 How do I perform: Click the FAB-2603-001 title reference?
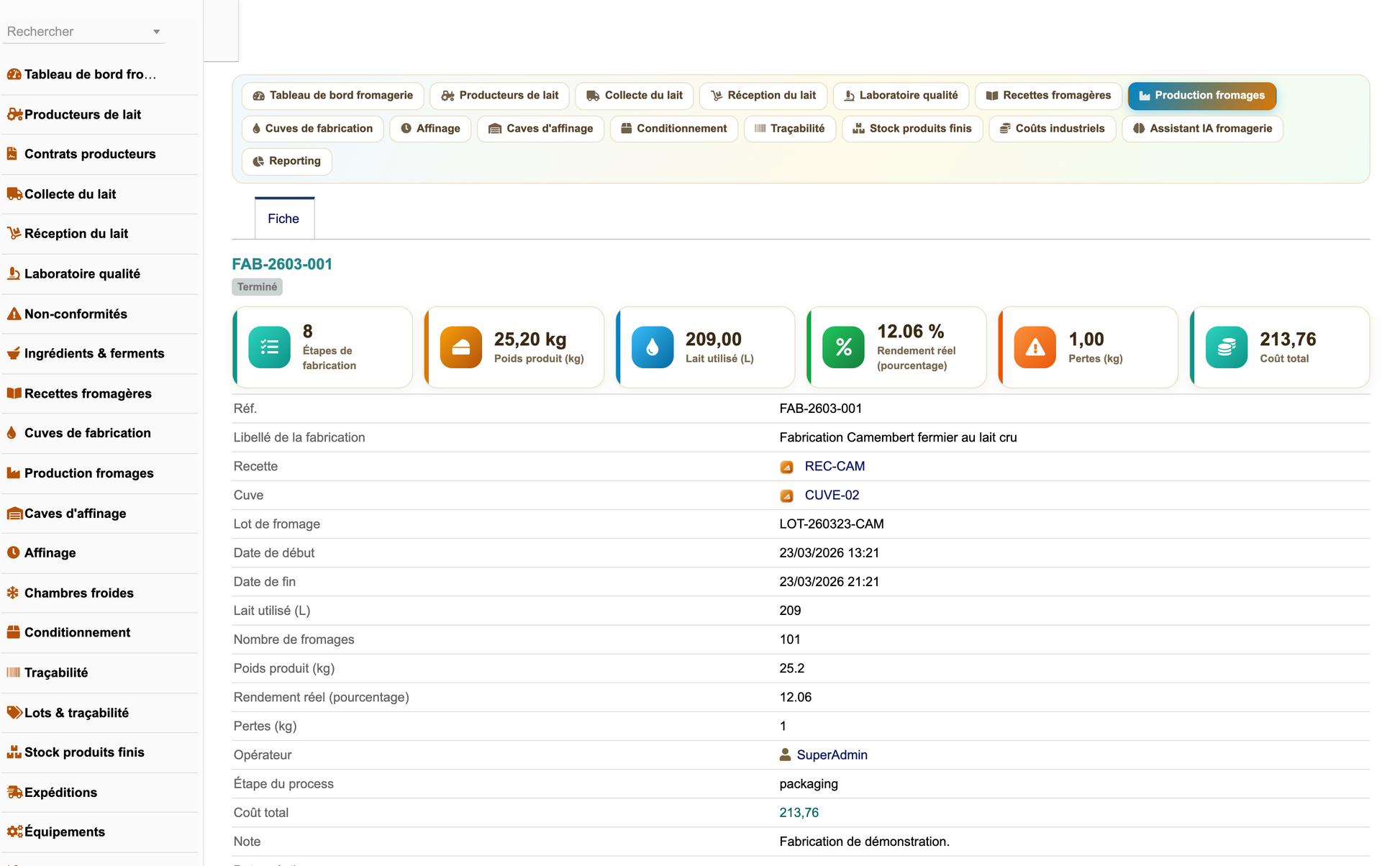[282, 264]
